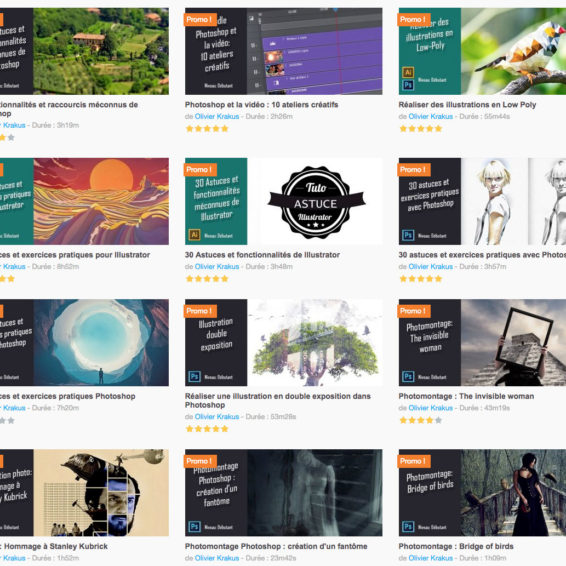
Task: Click Olivier Krakus author link under 30 Astuces Illustrator
Action: click(x=217, y=266)
